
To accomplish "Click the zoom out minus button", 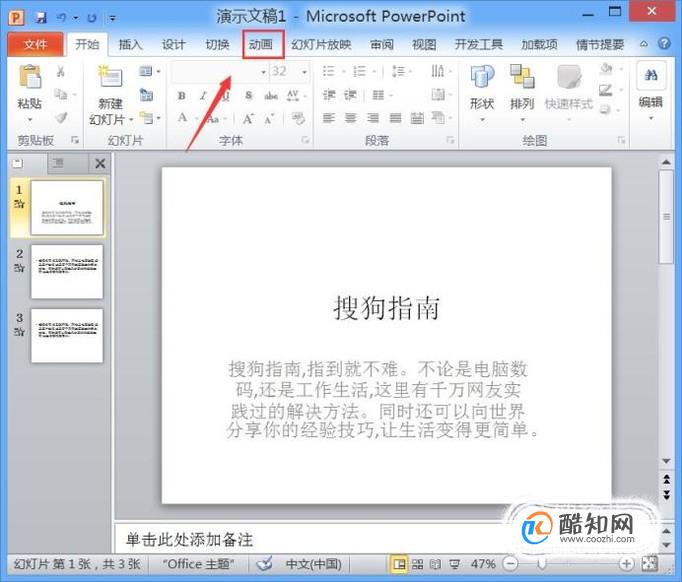I will point(511,564).
